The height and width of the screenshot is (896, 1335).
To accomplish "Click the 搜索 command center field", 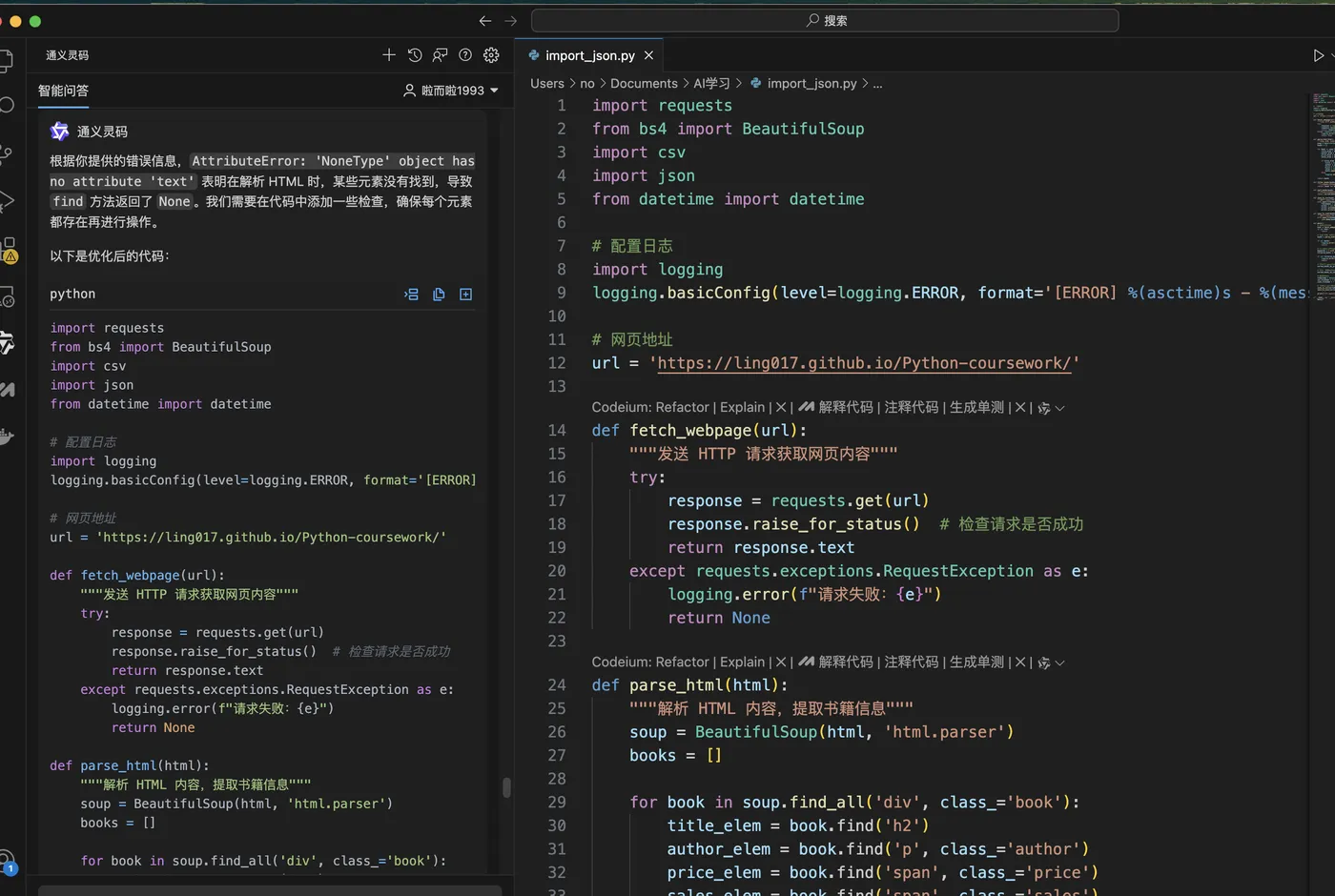I will (x=824, y=20).
